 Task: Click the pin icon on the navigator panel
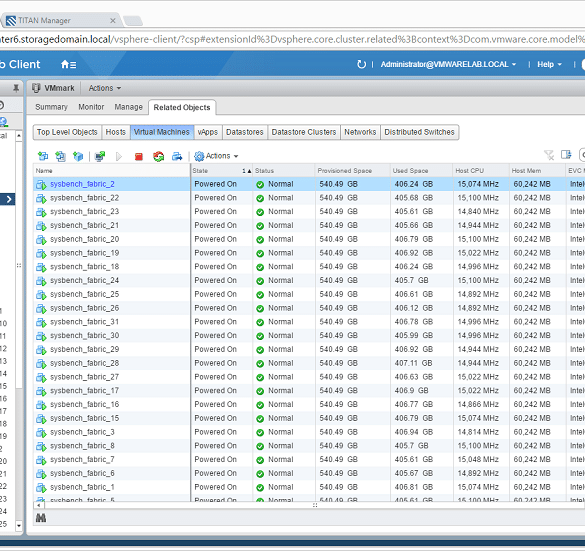[16, 88]
